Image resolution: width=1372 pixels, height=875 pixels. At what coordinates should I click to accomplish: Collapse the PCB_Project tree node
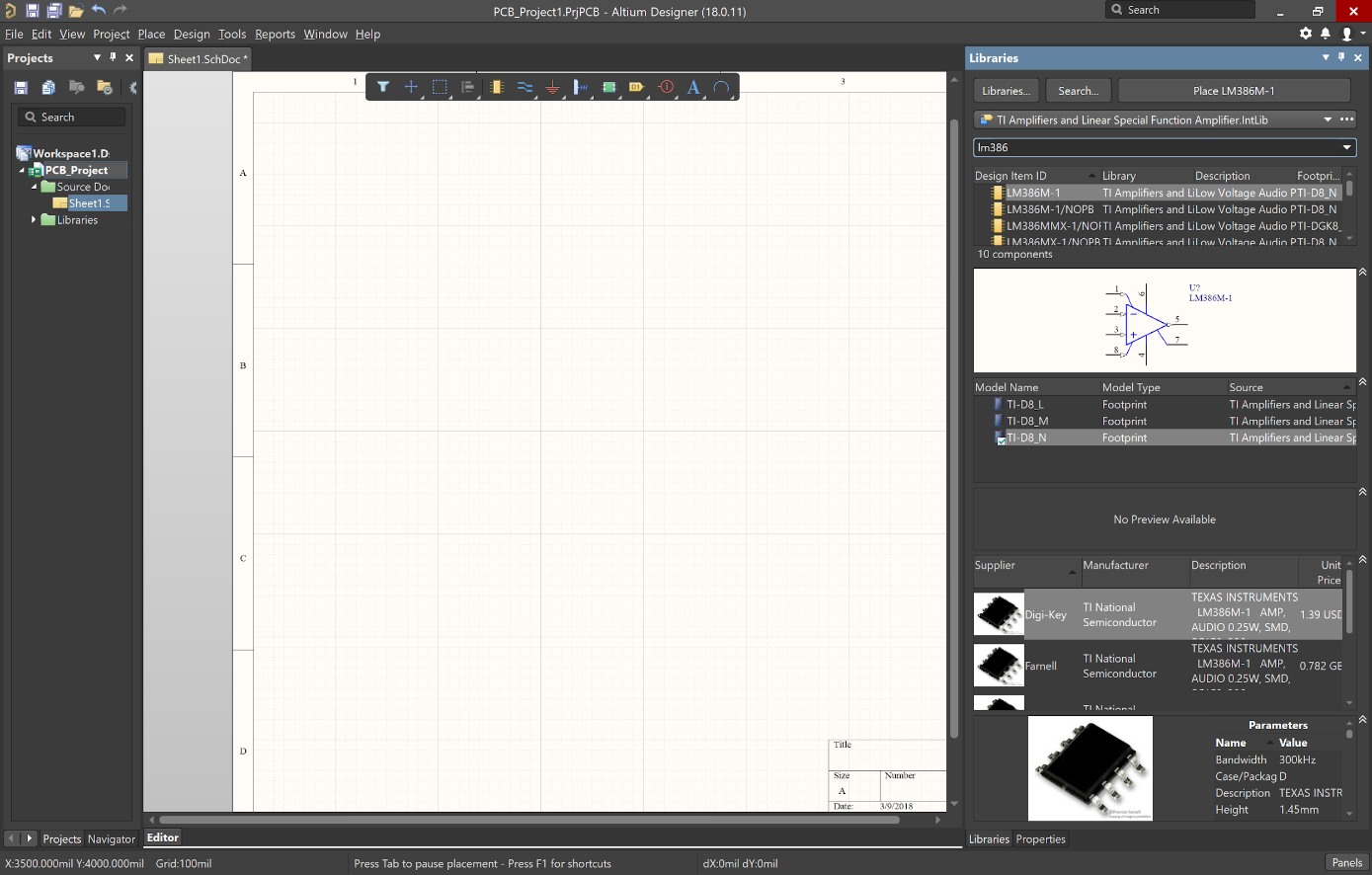click(x=22, y=170)
